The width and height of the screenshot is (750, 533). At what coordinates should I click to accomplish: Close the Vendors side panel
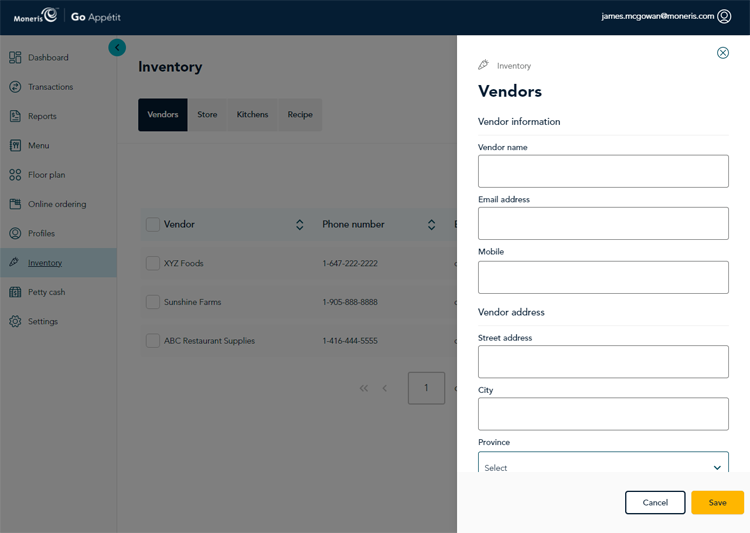[723, 53]
